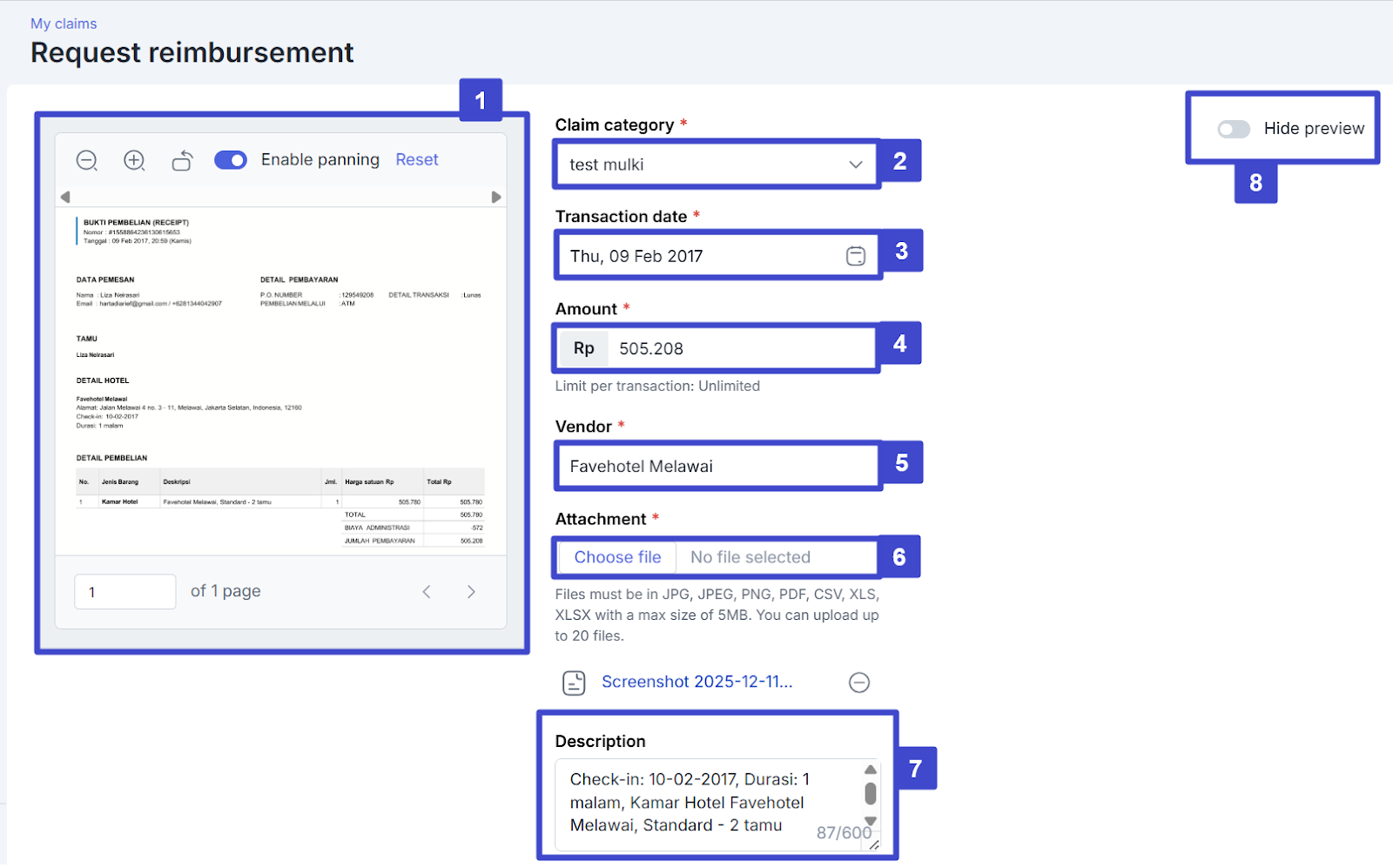Pan preview left with left triangle arrow
Viewport: 1393px width, 868px height.
[x=65, y=198]
